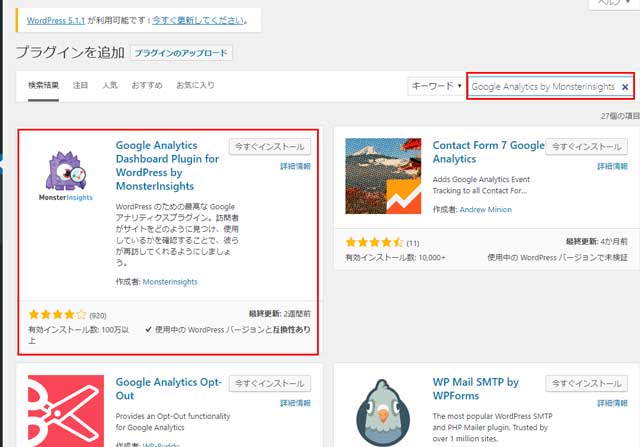This screenshot has width=640, height=447.
Task: Open the Google Analytics Opt-Out title link
Action: (x=169, y=389)
